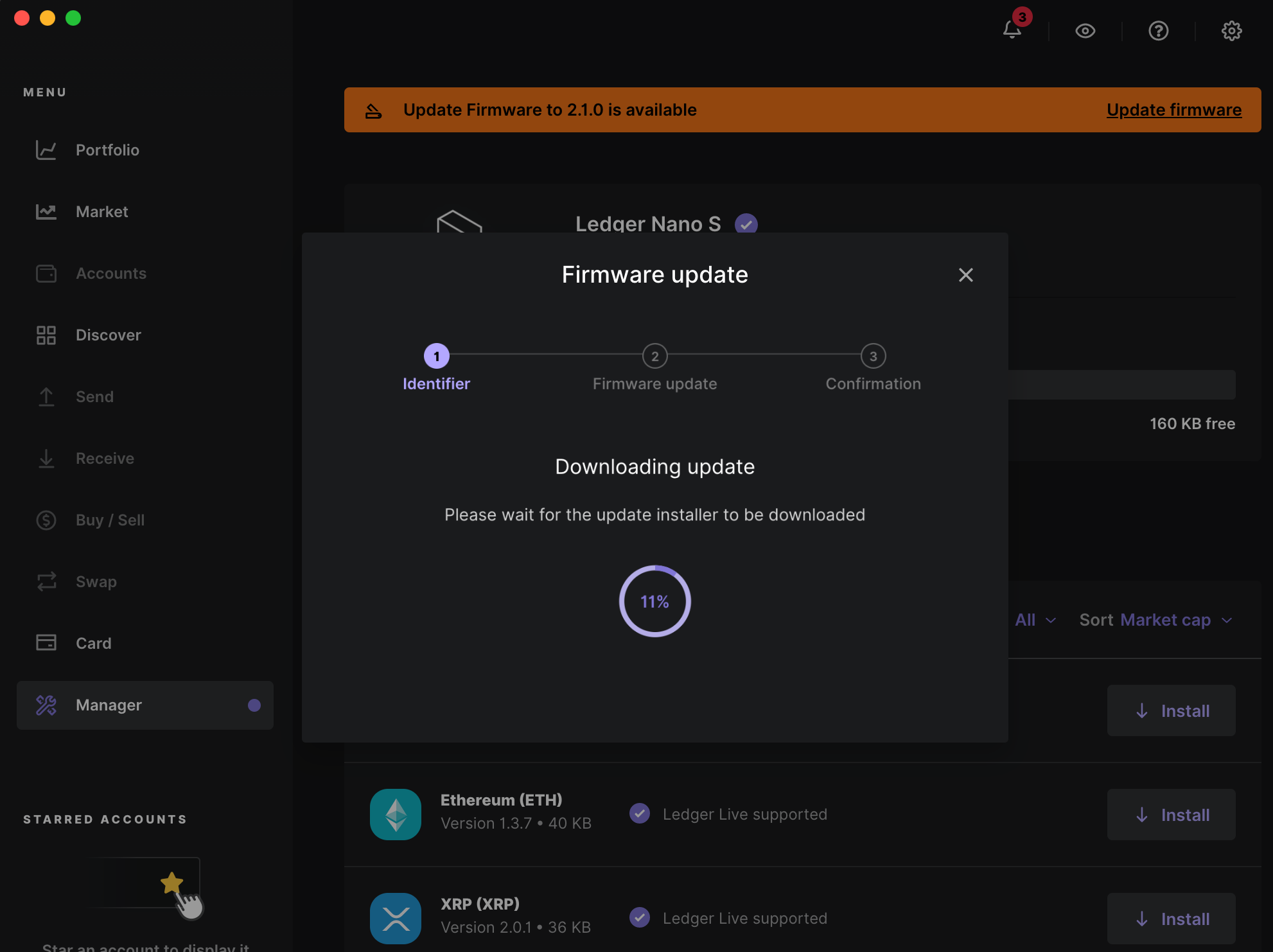Open the Market menu item
1273x952 pixels.
pyautogui.click(x=101, y=212)
